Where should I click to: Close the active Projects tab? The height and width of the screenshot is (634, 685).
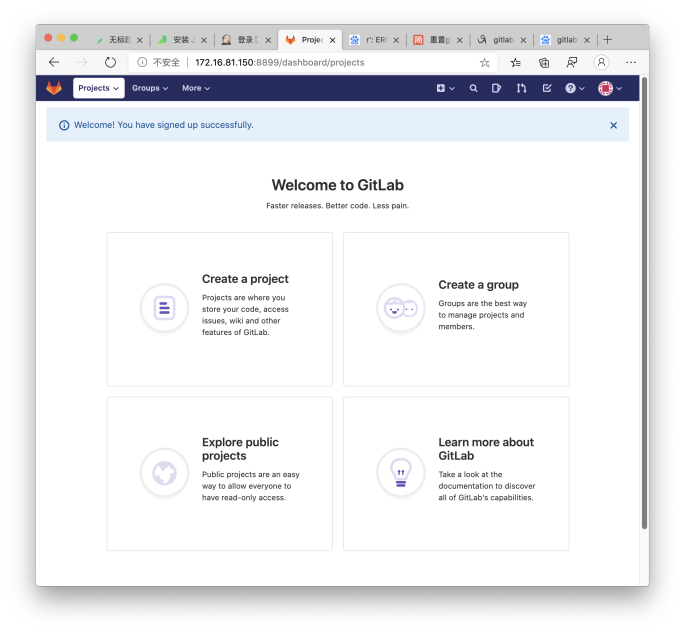tap(332, 40)
